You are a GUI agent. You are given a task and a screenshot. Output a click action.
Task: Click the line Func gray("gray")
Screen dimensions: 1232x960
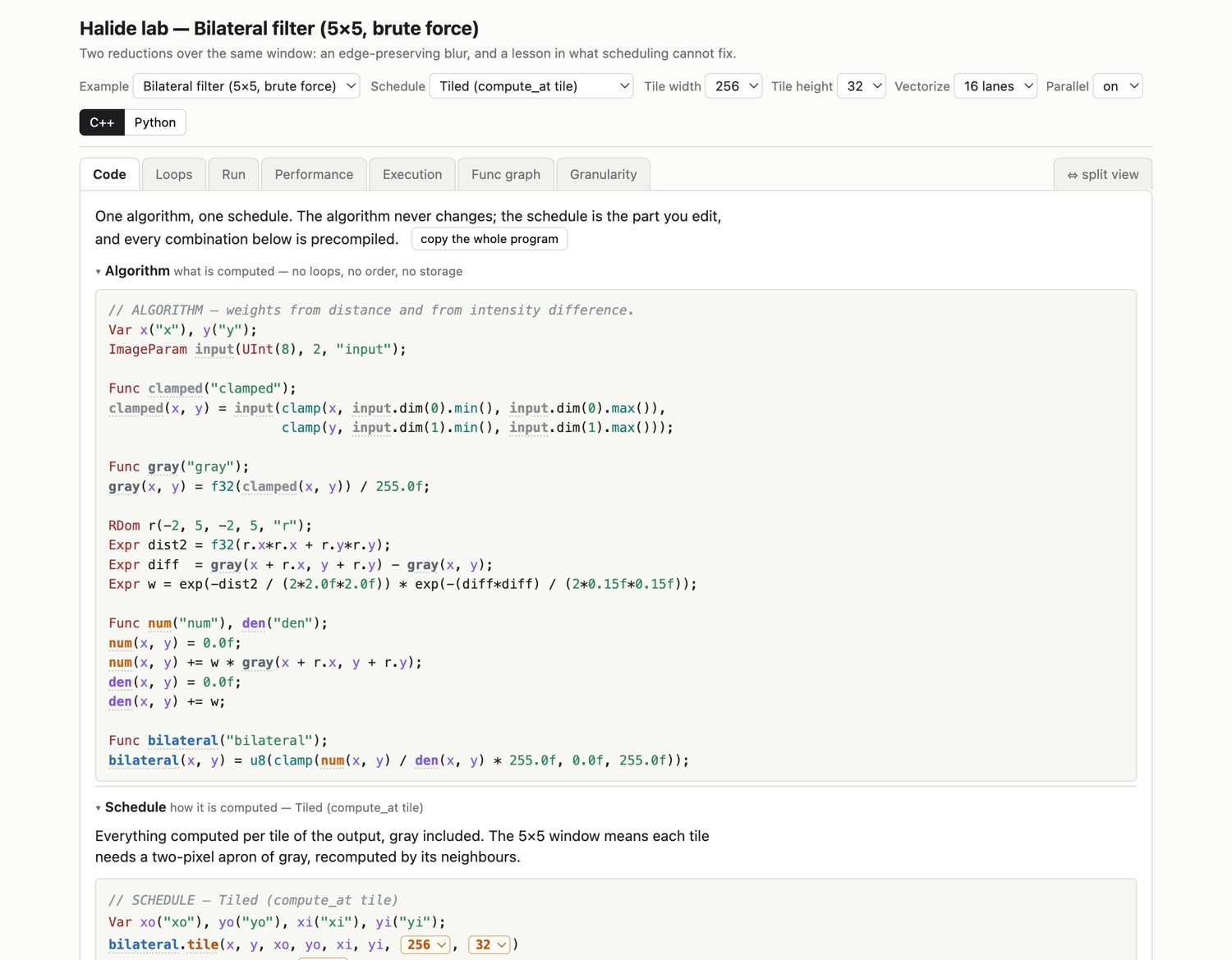(x=179, y=466)
